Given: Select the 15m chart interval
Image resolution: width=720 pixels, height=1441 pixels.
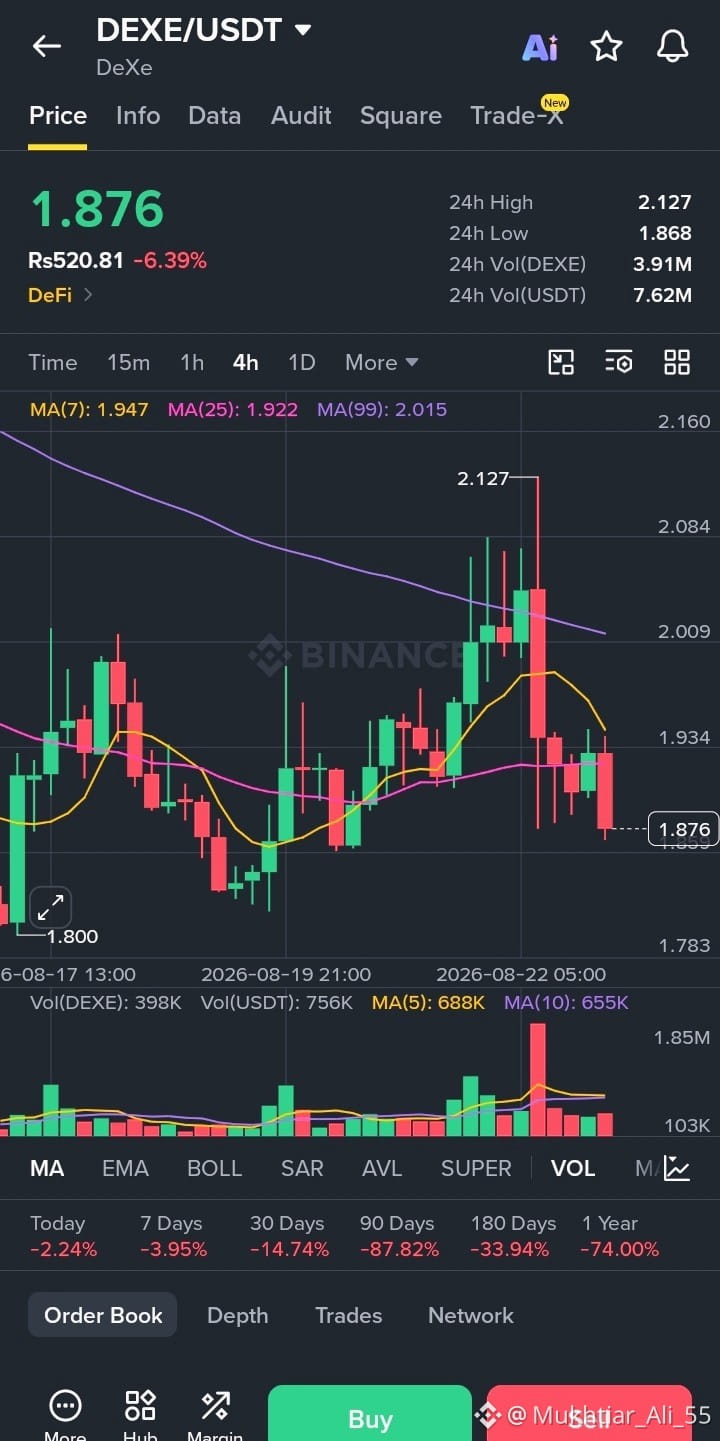Looking at the screenshot, I should pos(128,362).
